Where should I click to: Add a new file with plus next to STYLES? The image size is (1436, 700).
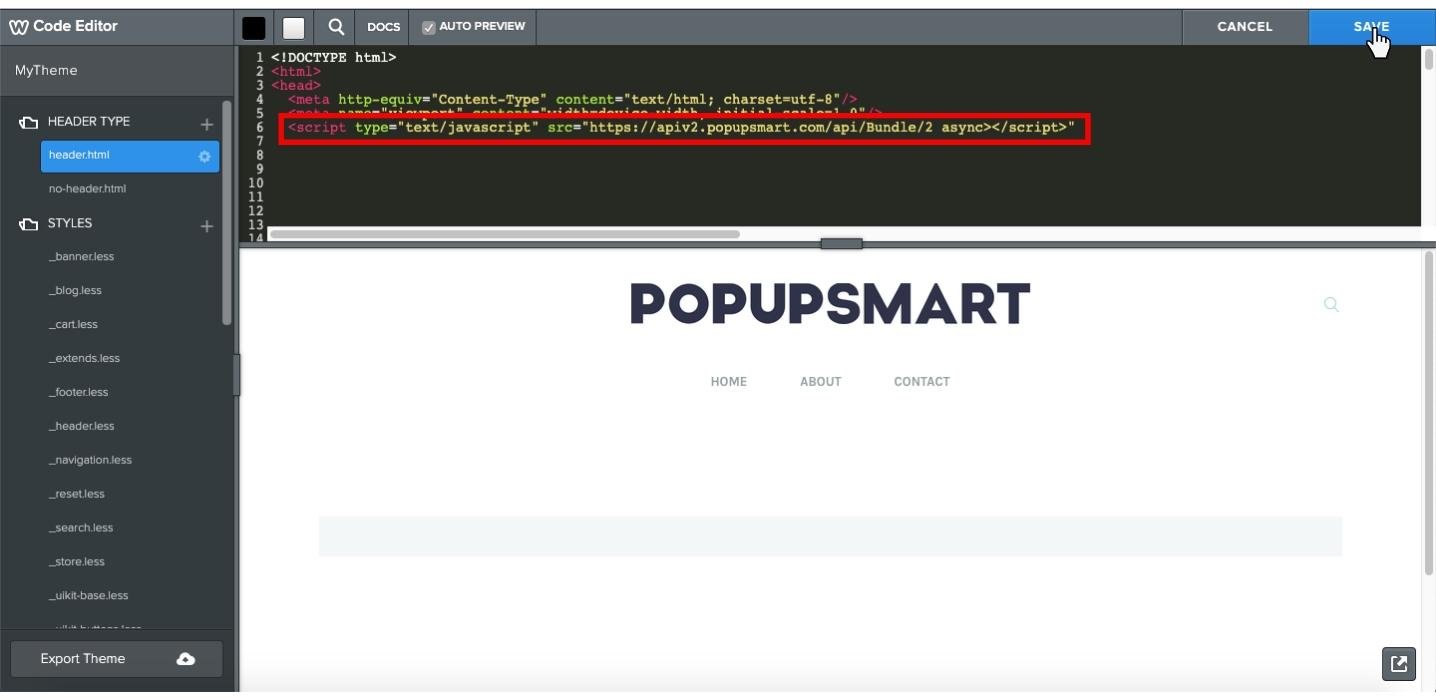click(x=207, y=226)
